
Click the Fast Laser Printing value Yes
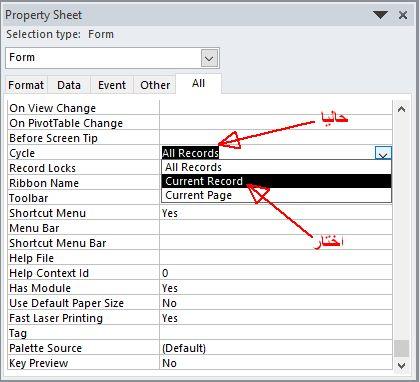(276, 318)
